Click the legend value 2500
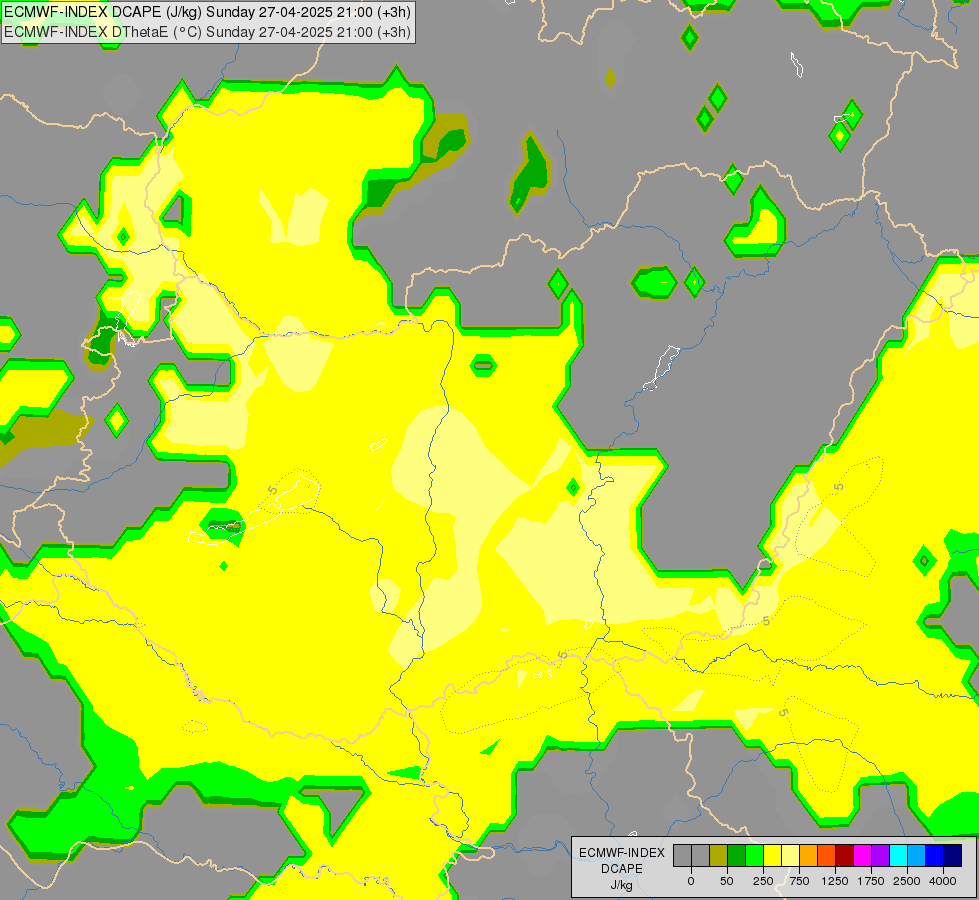This screenshot has height=900, width=979. coord(907,881)
